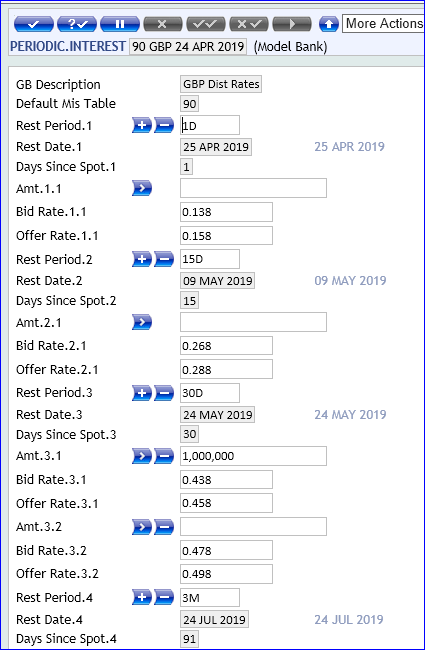Click the double-checkmark authorise icon
The height and width of the screenshot is (650, 425).
[206, 24]
